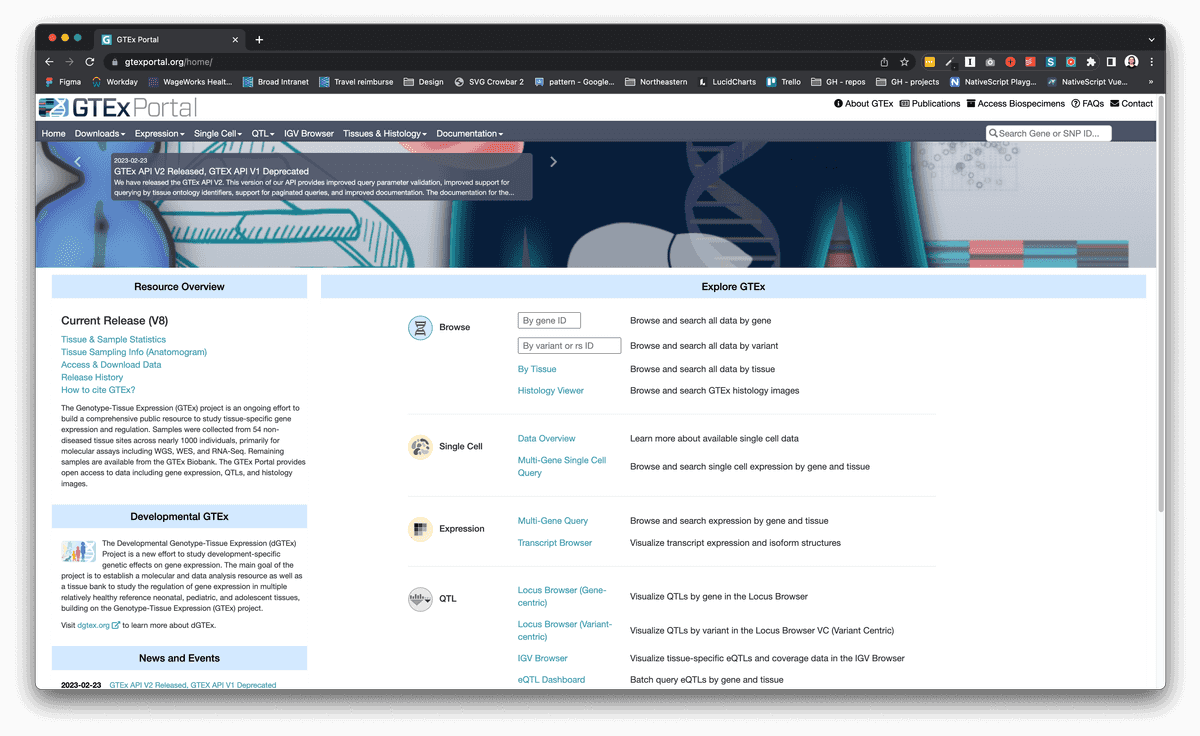Advance the news carousel with the right arrow
The height and width of the screenshot is (736, 1200).
pyautogui.click(x=553, y=160)
